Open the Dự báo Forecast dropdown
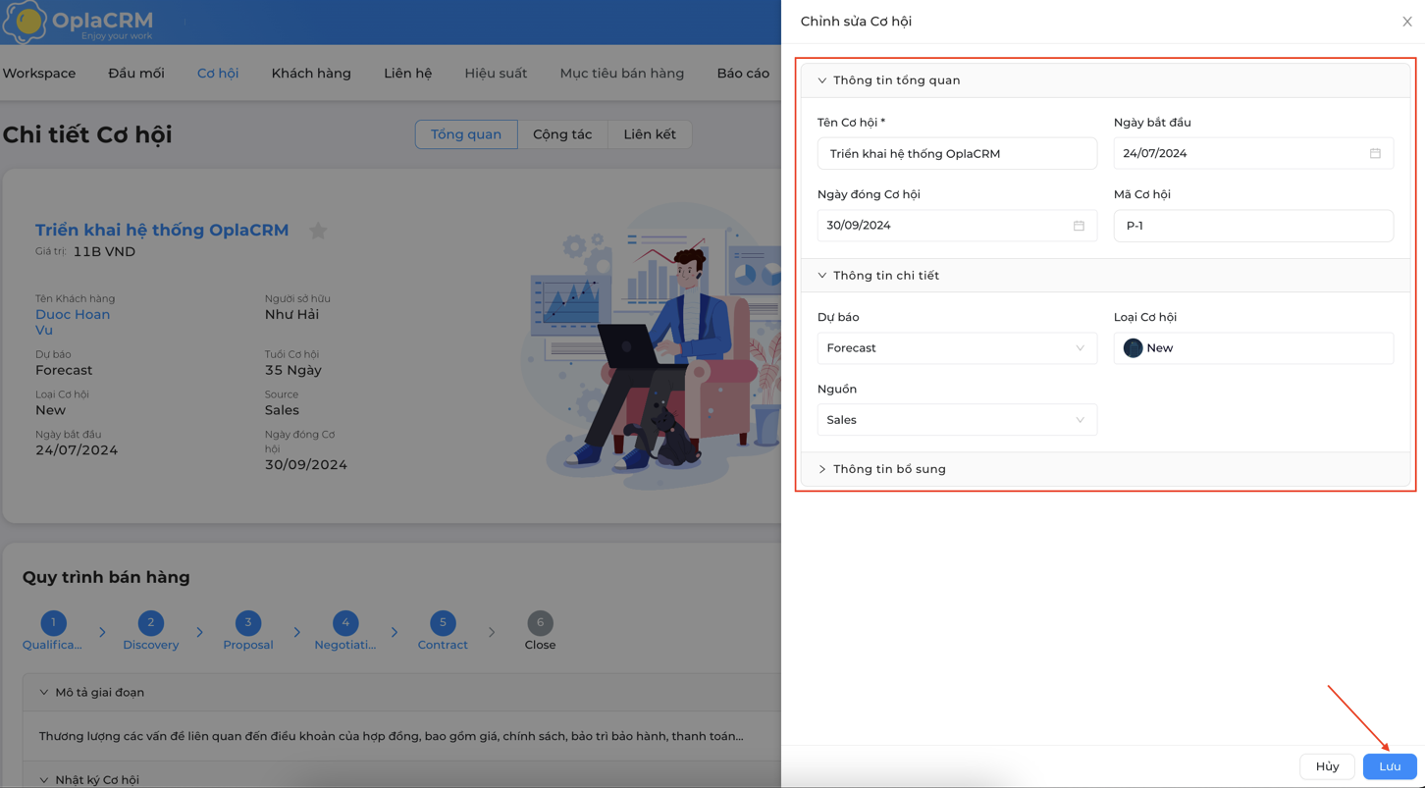Image resolution: width=1426 pixels, height=788 pixels. click(x=957, y=348)
